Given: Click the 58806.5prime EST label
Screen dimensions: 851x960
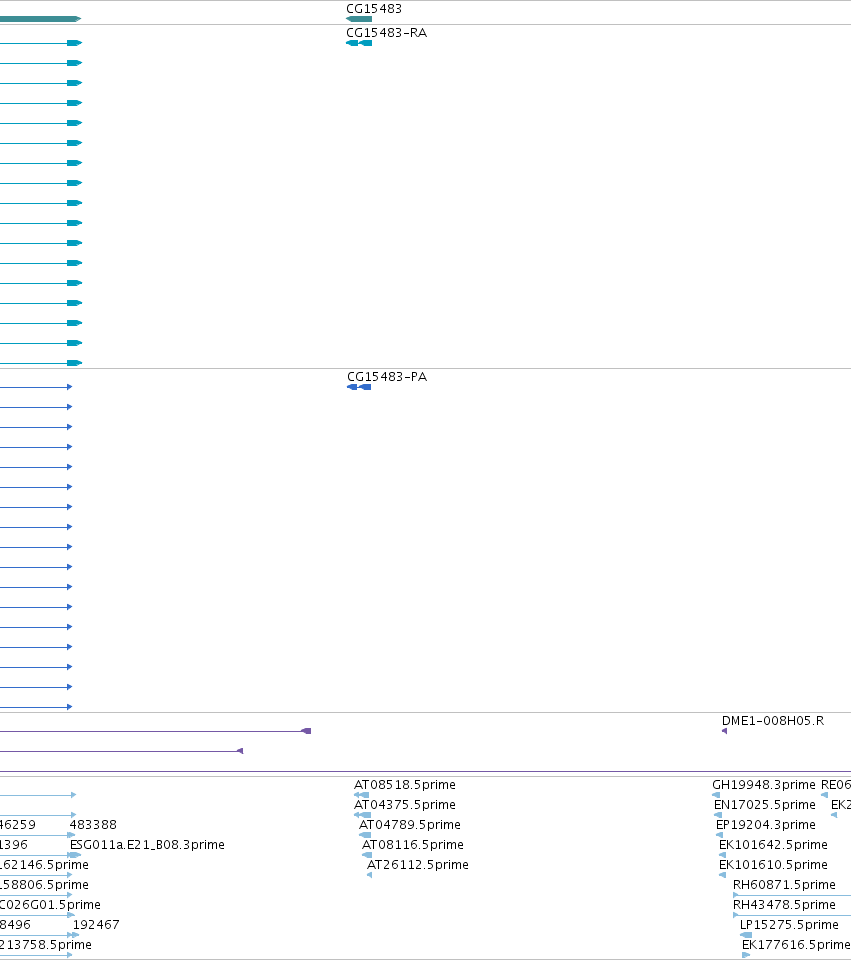Looking at the screenshot, I should [x=44, y=885].
